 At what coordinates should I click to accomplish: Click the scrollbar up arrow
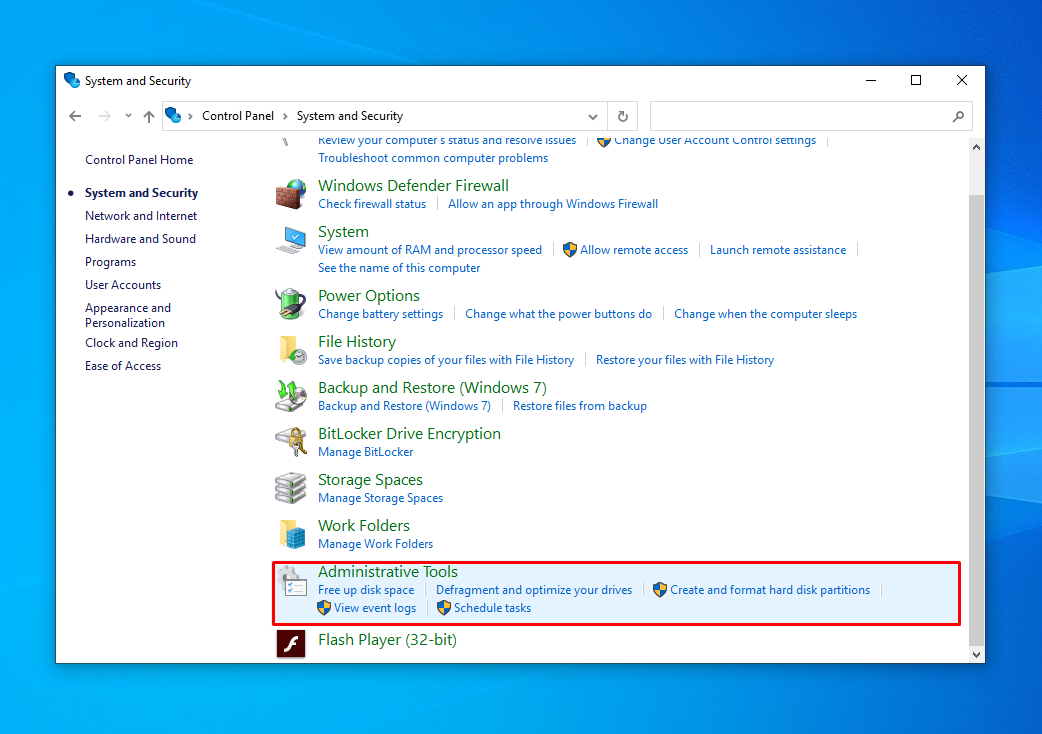click(976, 147)
